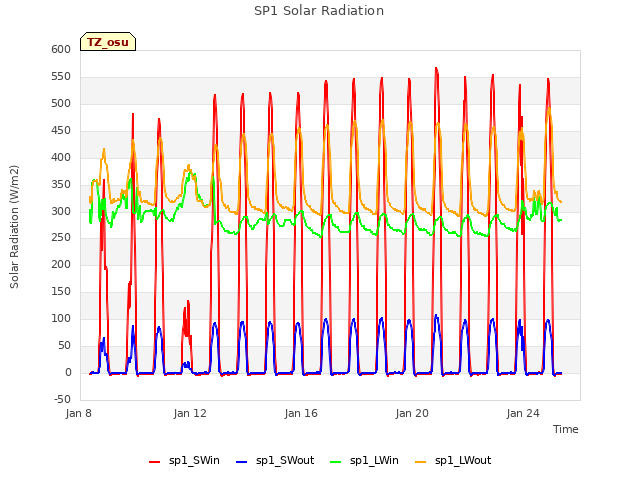
Task: Click the Jan 24 x-axis label
Action: click(523, 413)
